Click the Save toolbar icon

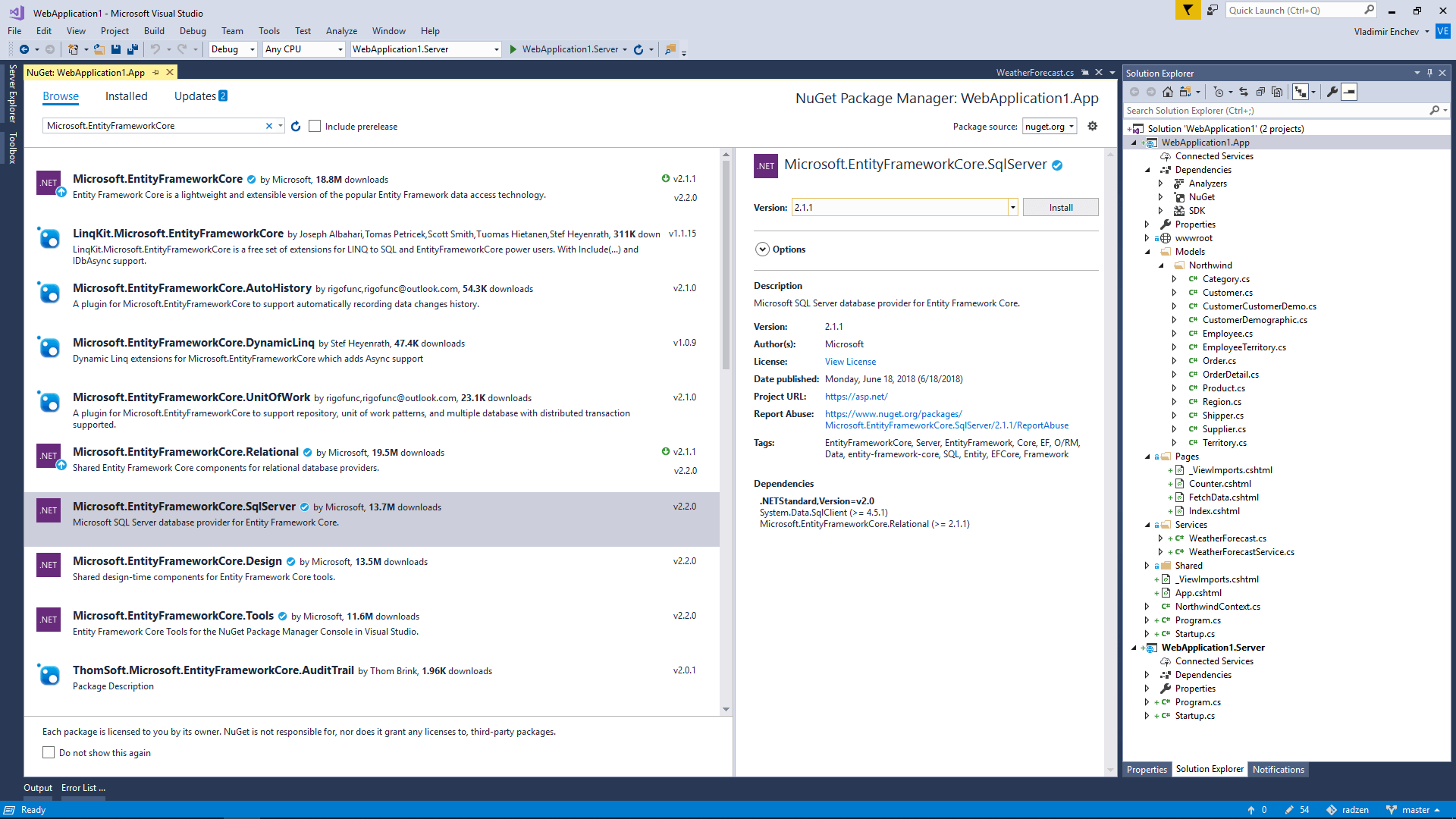(x=116, y=49)
